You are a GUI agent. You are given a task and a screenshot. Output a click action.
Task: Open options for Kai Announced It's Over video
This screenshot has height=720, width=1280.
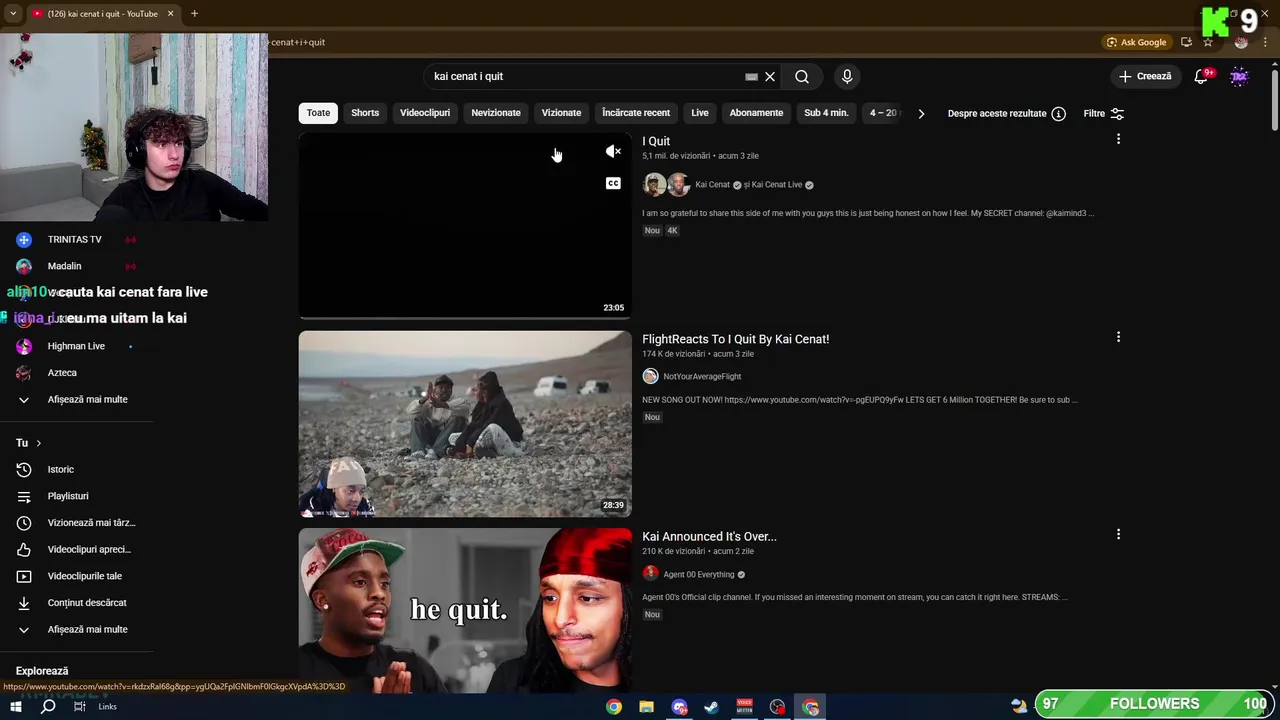(1118, 534)
